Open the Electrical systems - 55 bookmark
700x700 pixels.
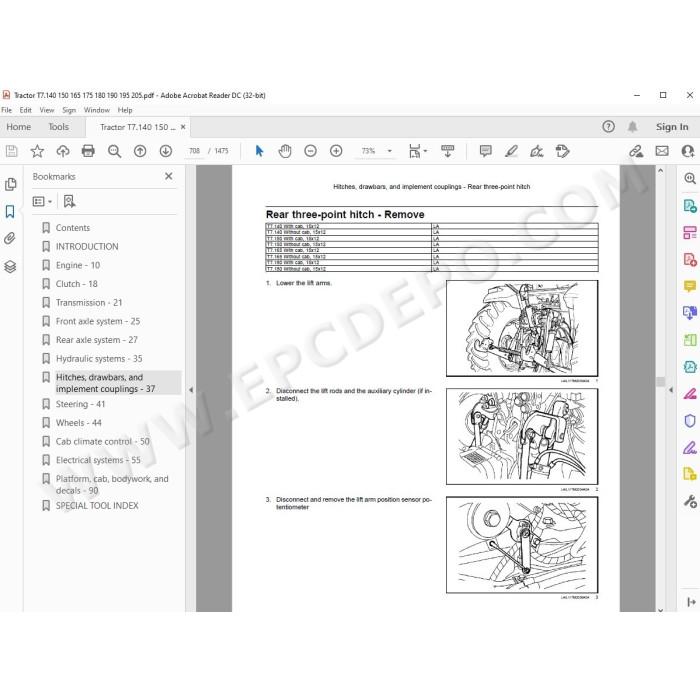98,460
